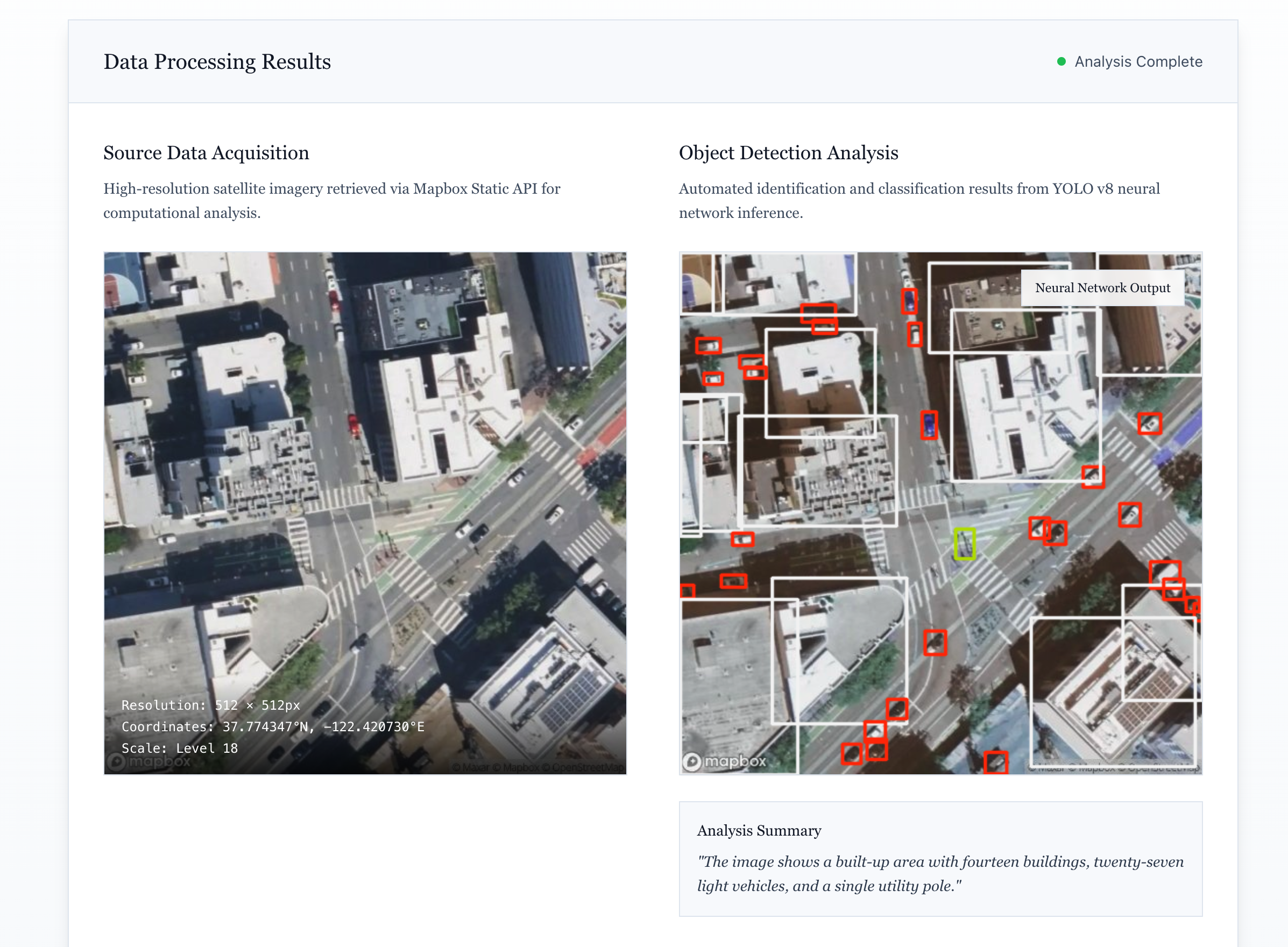Image resolution: width=1288 pixels, height=947 pixels.
Task: Click cut-off red box on detection image's left edge
Action: pos(687,590)
